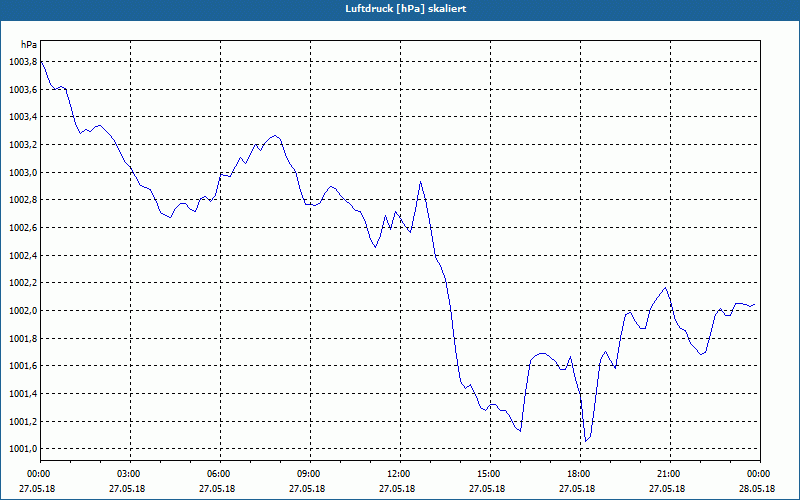
Task: Click the 1001,6 y-axis value
Action: 23,366
